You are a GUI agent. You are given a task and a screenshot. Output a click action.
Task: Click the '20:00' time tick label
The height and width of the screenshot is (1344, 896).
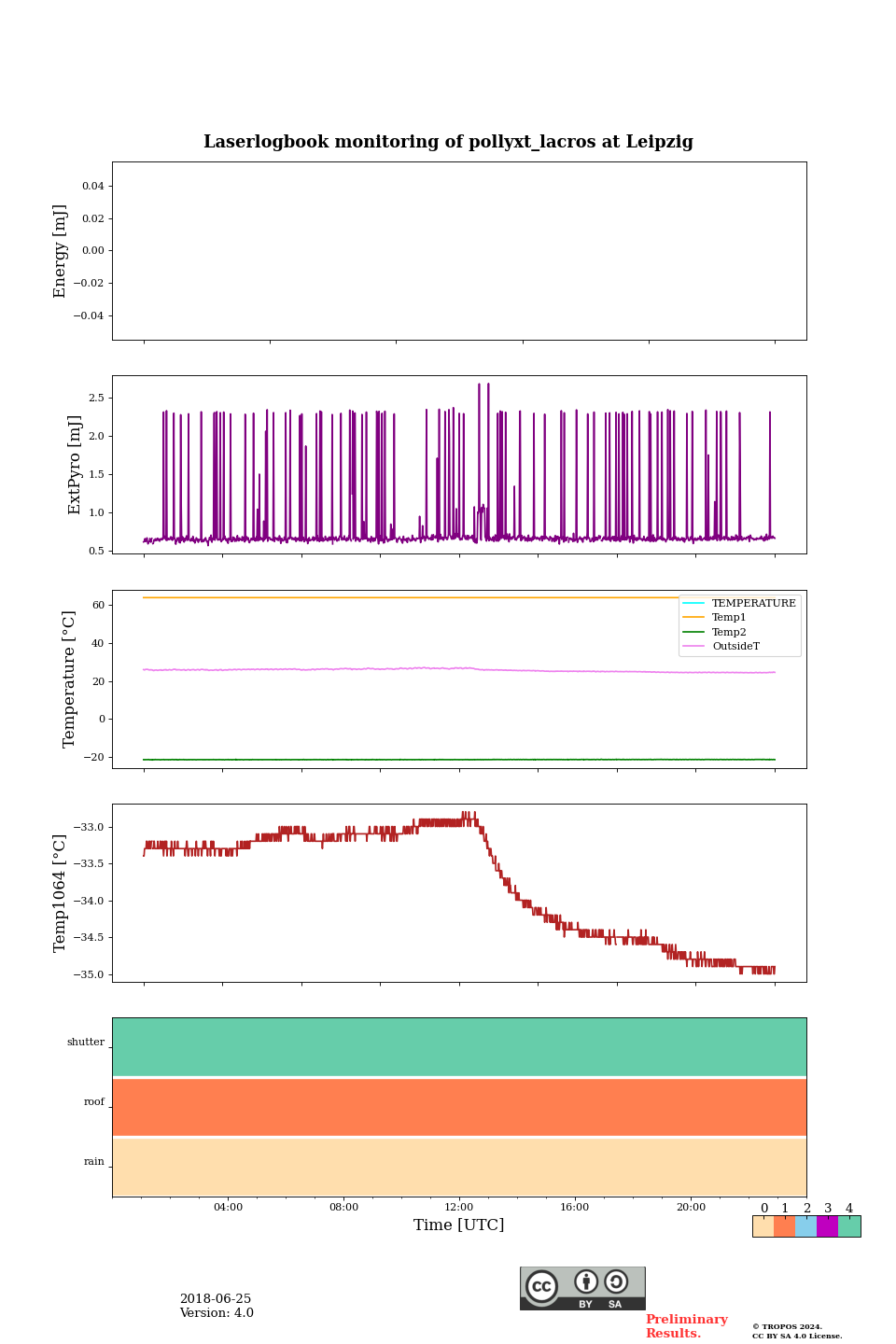691,1207
